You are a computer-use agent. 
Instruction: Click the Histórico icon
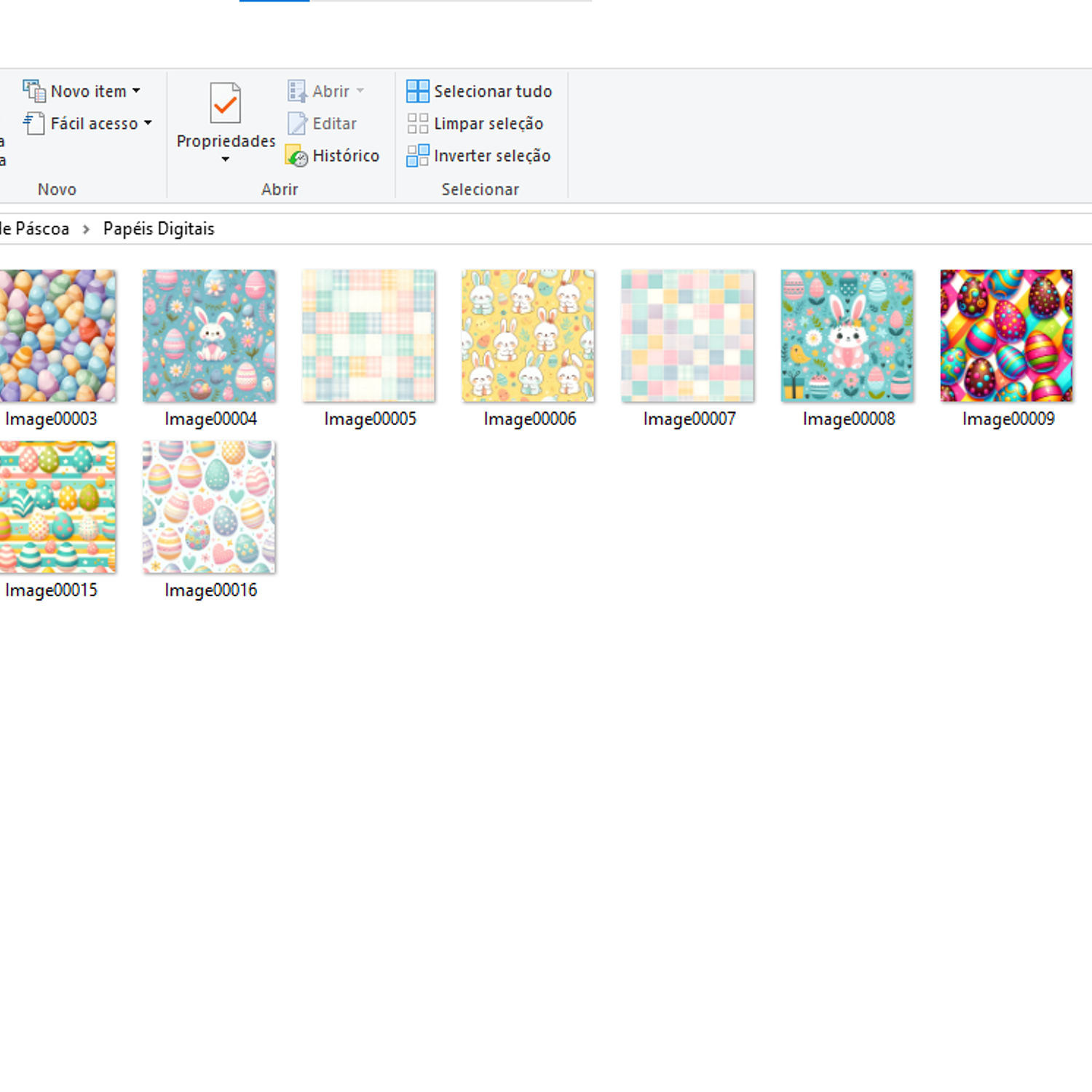(x=297, y=156)
